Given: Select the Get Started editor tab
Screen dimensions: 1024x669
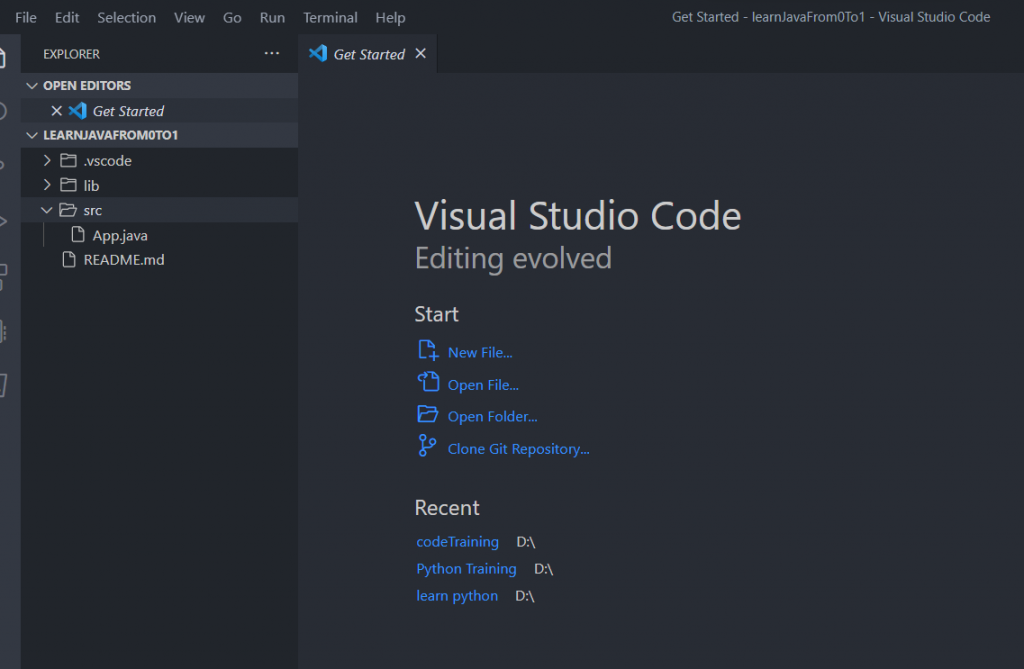Looking at the screenshot, I should (x=367, y=54).
